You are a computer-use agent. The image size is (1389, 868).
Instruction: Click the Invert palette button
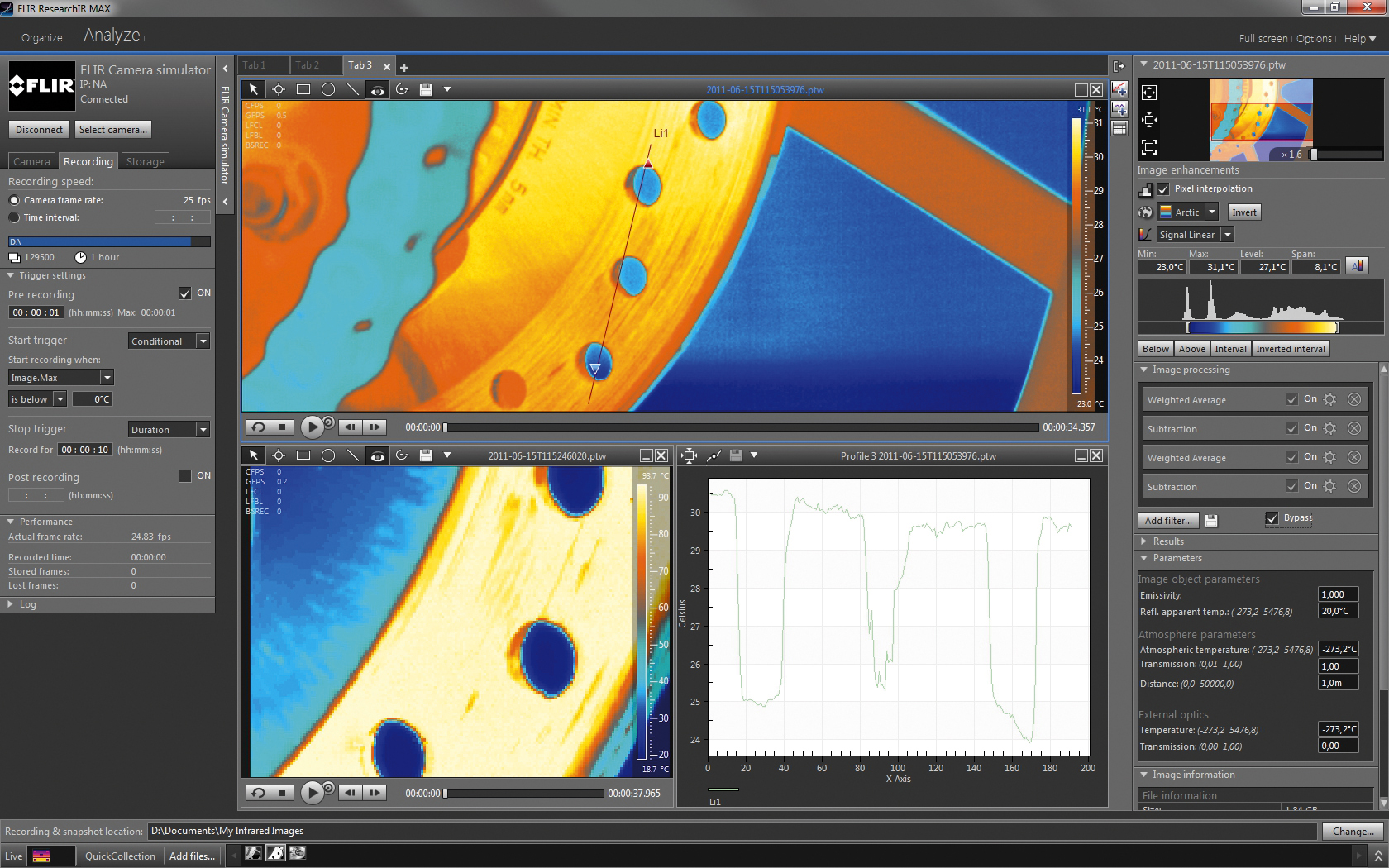[x=1243, y=212]
